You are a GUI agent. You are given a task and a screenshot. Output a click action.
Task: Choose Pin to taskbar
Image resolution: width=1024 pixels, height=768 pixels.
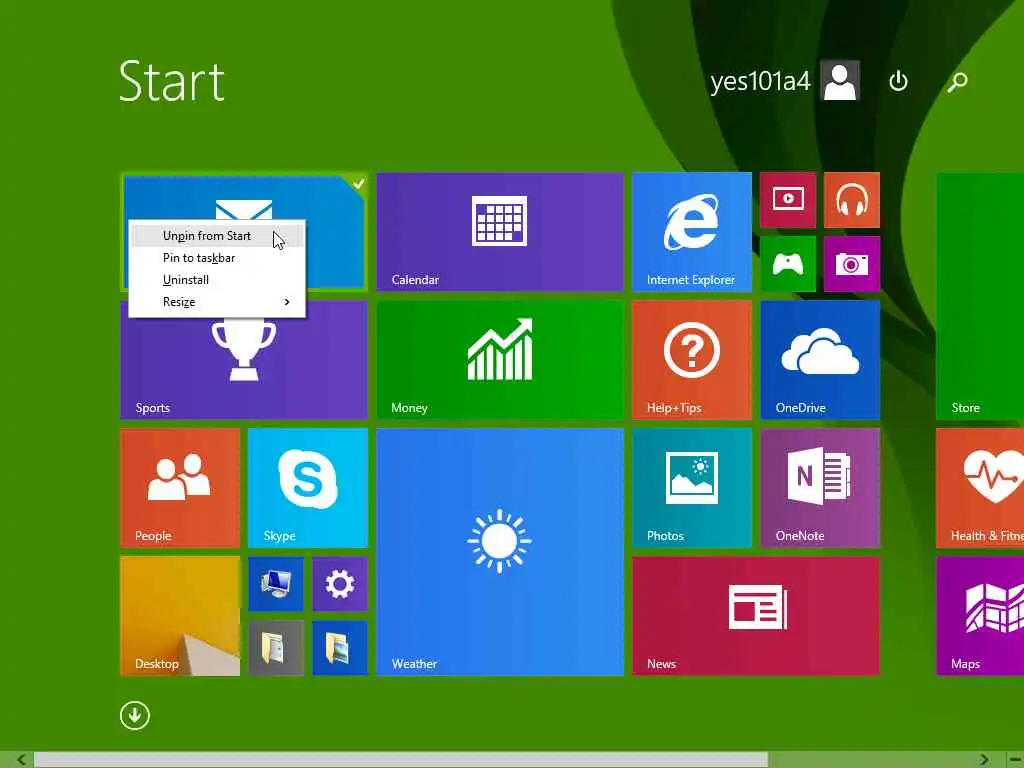point(217,258)
